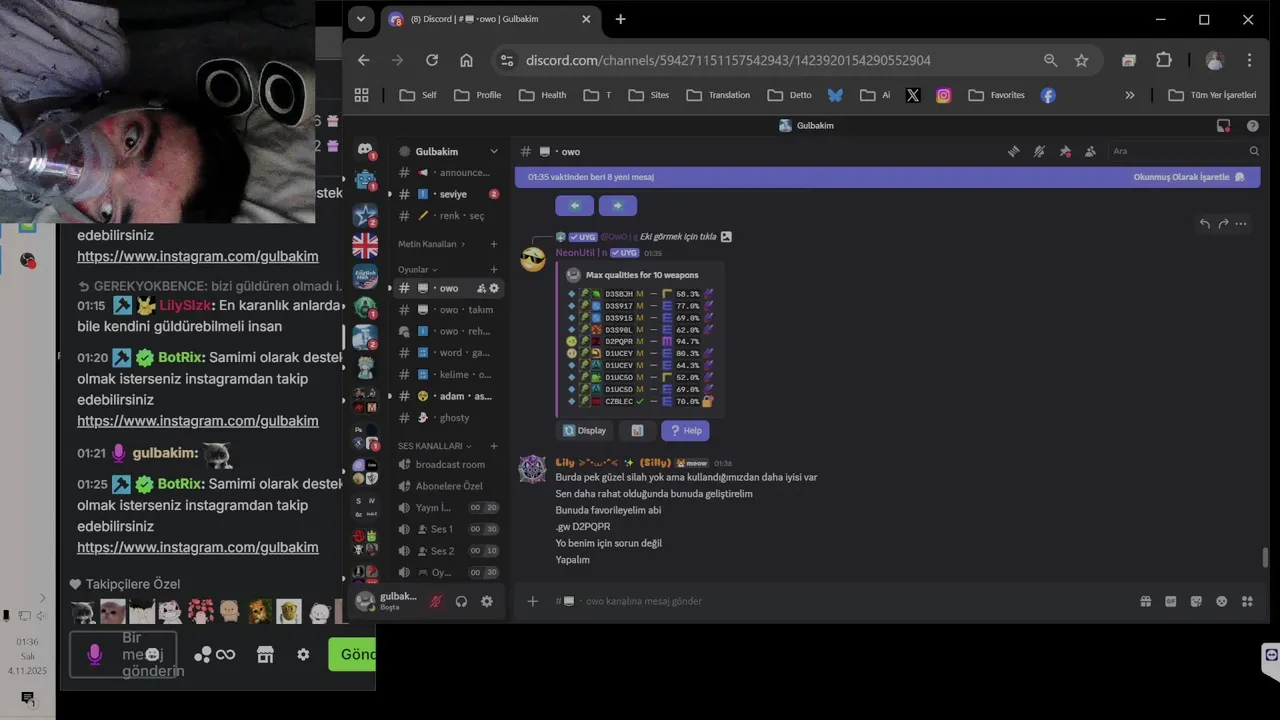Unmute the Discord microphone

(x=436, y=601)
